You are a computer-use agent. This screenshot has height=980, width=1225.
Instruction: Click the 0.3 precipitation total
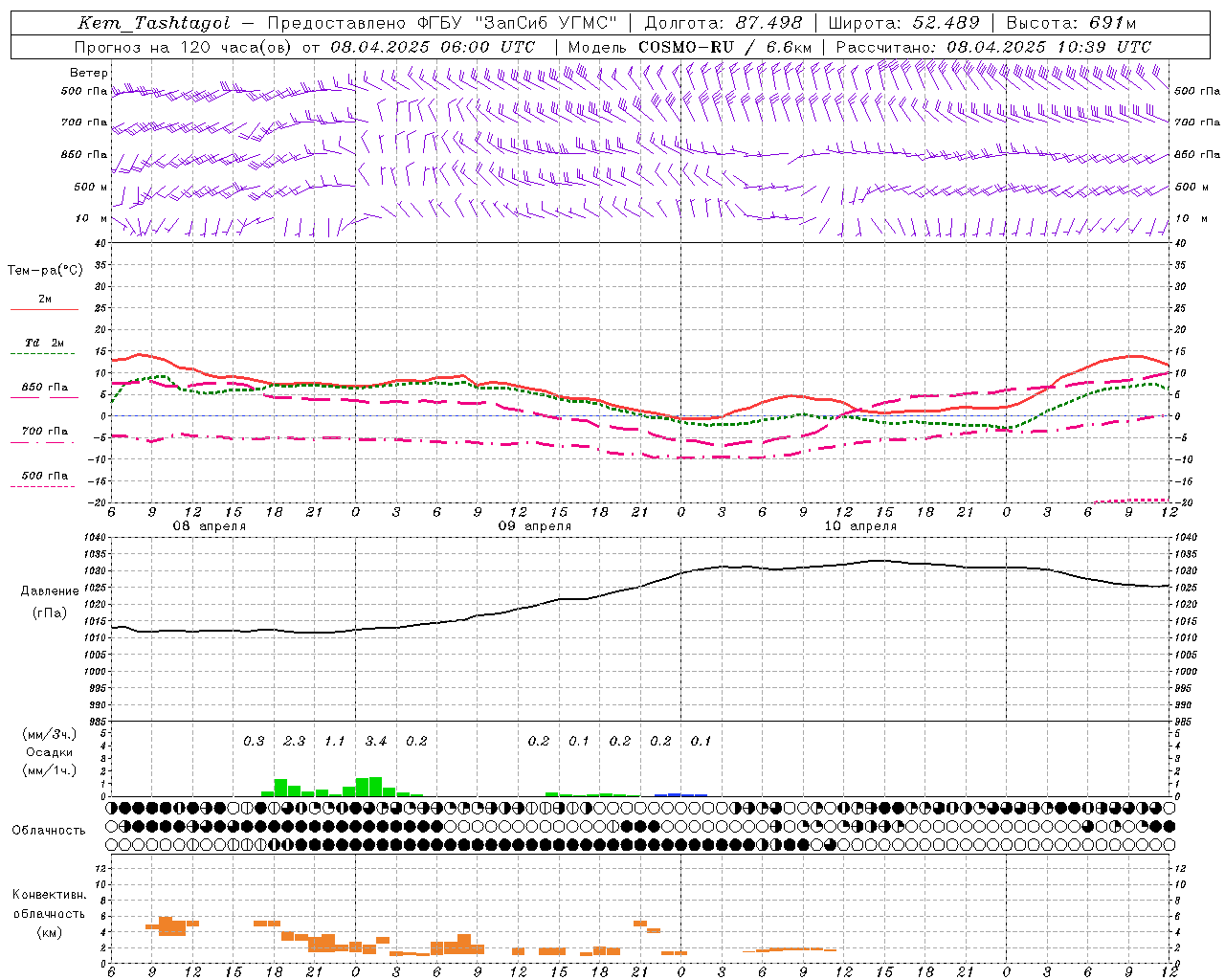254,742
